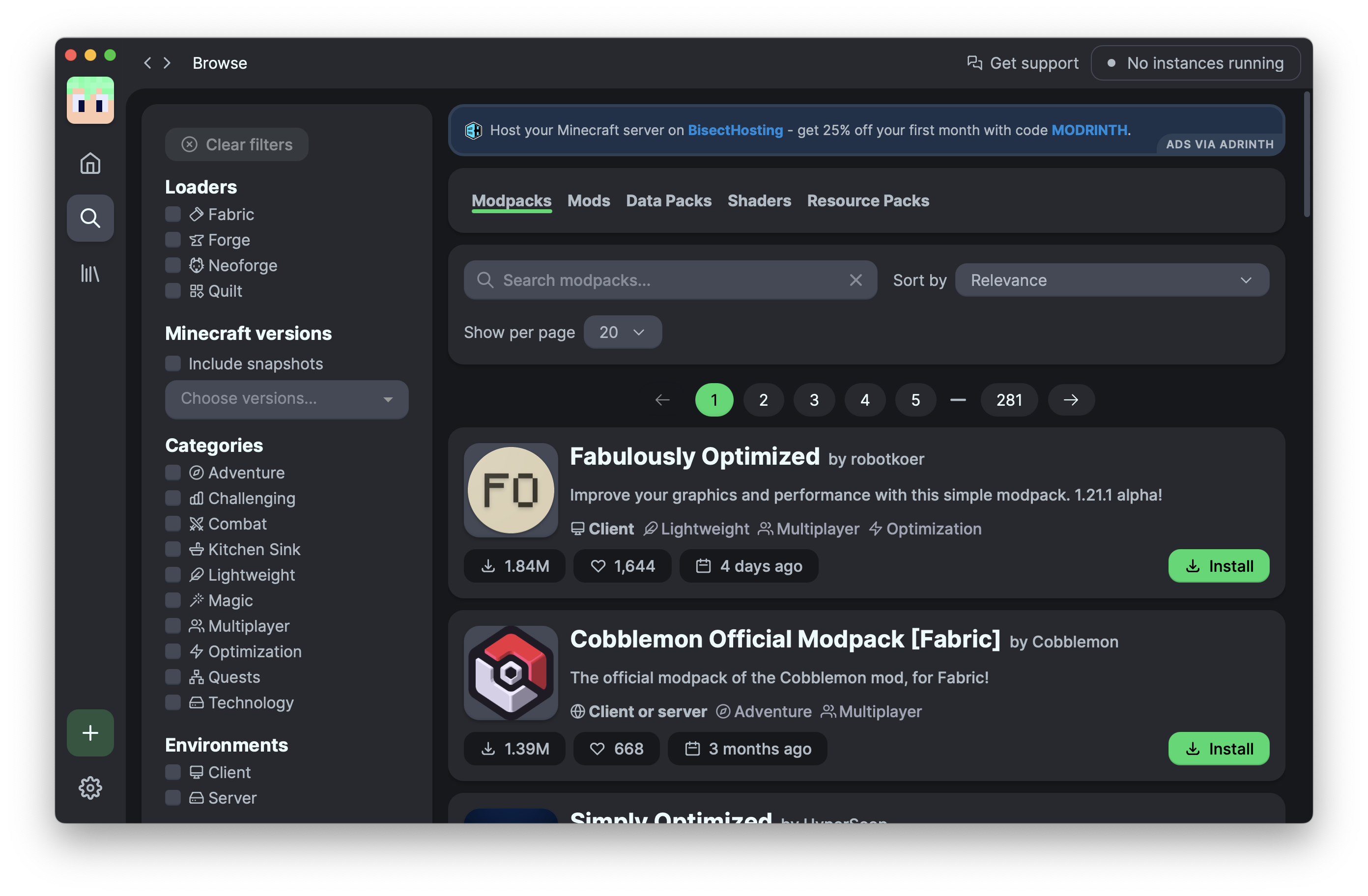1368x896 pixels.
Task: Go to page 5
Action: [915, 399]
